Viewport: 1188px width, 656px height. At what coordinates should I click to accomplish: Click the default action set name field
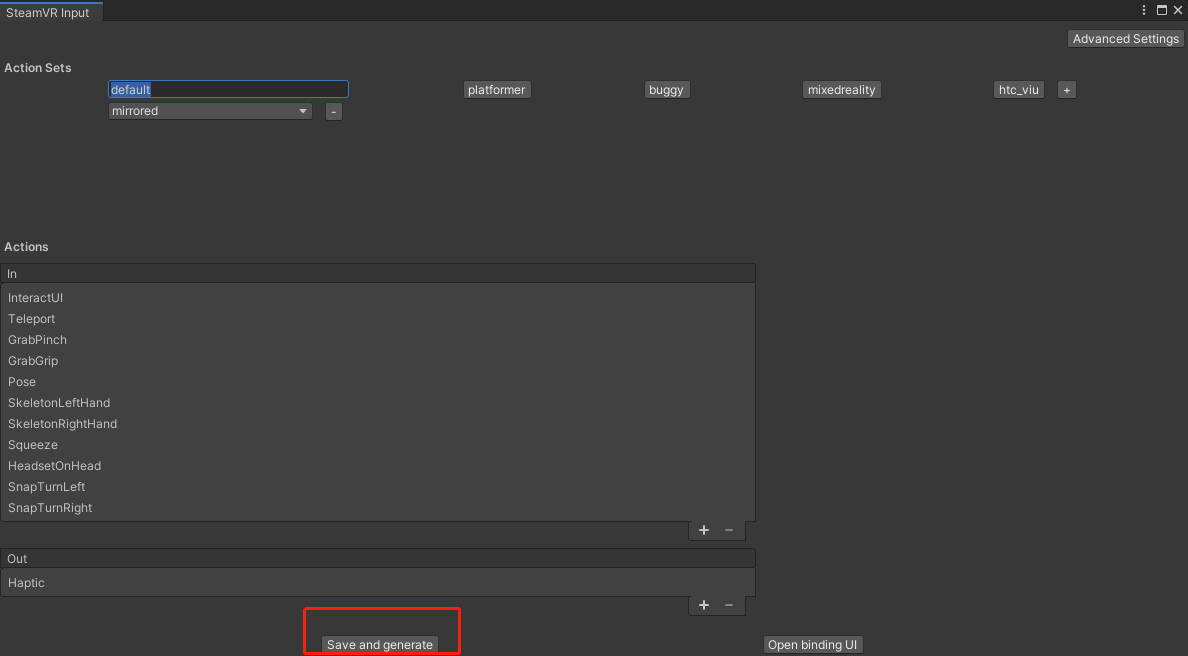pyautogui.click(x=228, y=89)
